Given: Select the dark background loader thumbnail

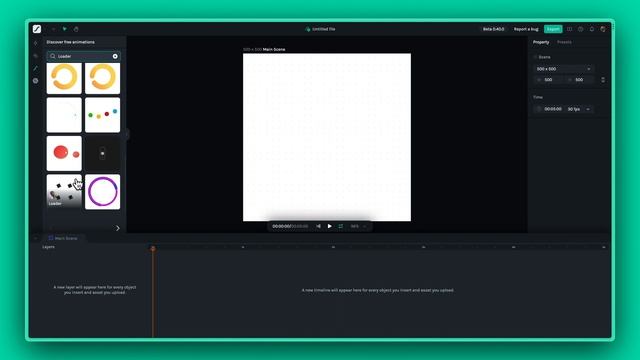Looking at the screenshot, I should tap(102, 153).
